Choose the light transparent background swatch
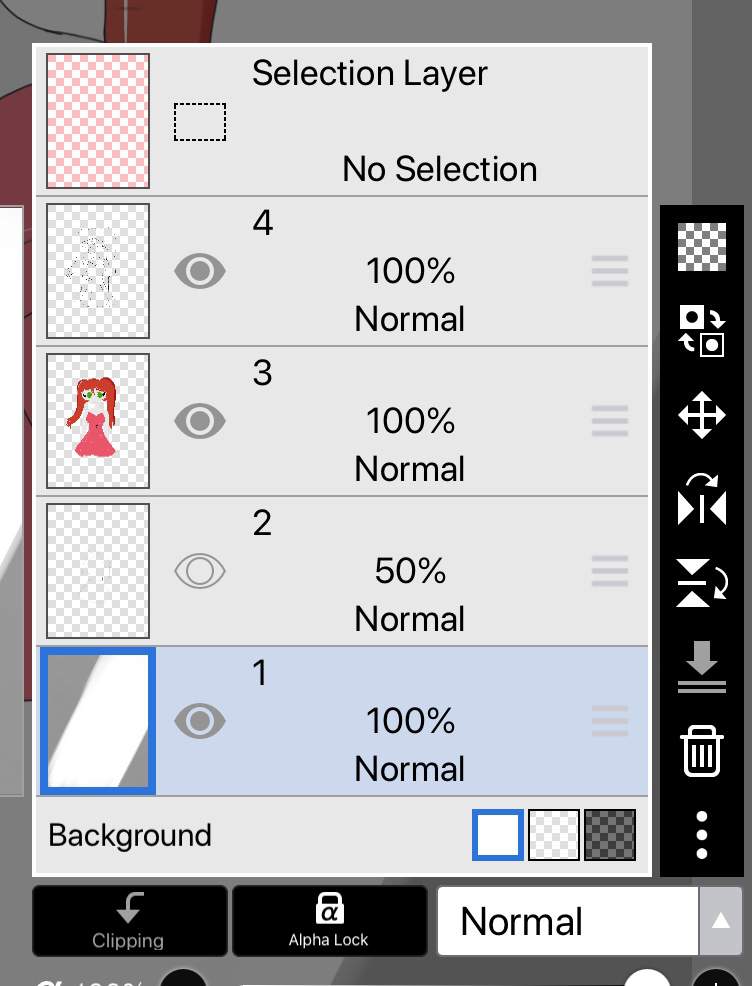 click(x=553, y=835)
